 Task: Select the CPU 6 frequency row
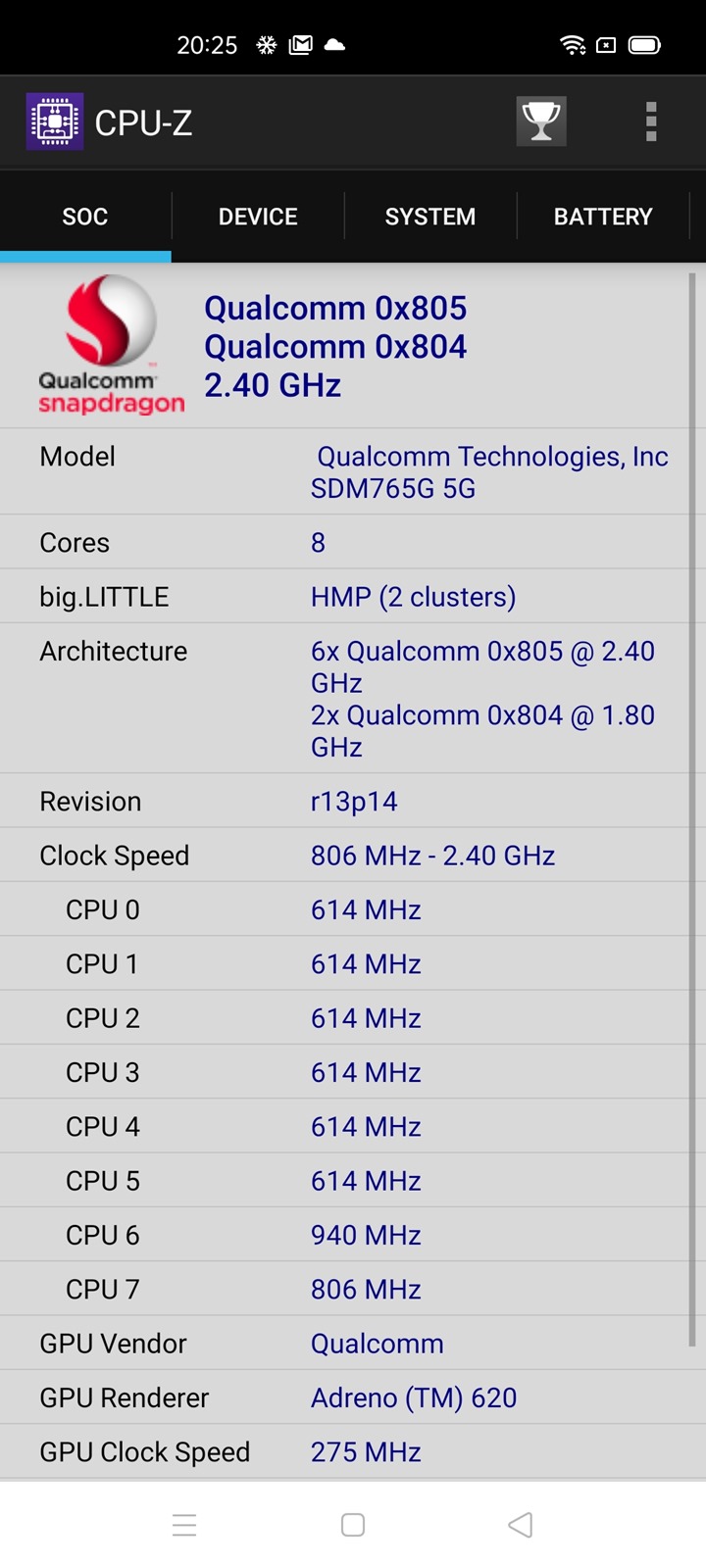(x=343, y=1235)
